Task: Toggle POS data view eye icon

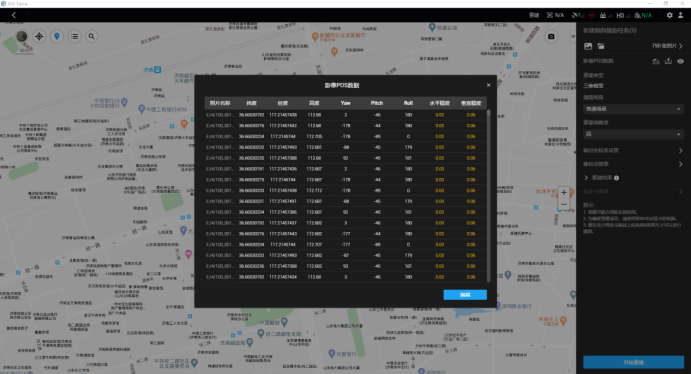Action: tap(680, 61)
